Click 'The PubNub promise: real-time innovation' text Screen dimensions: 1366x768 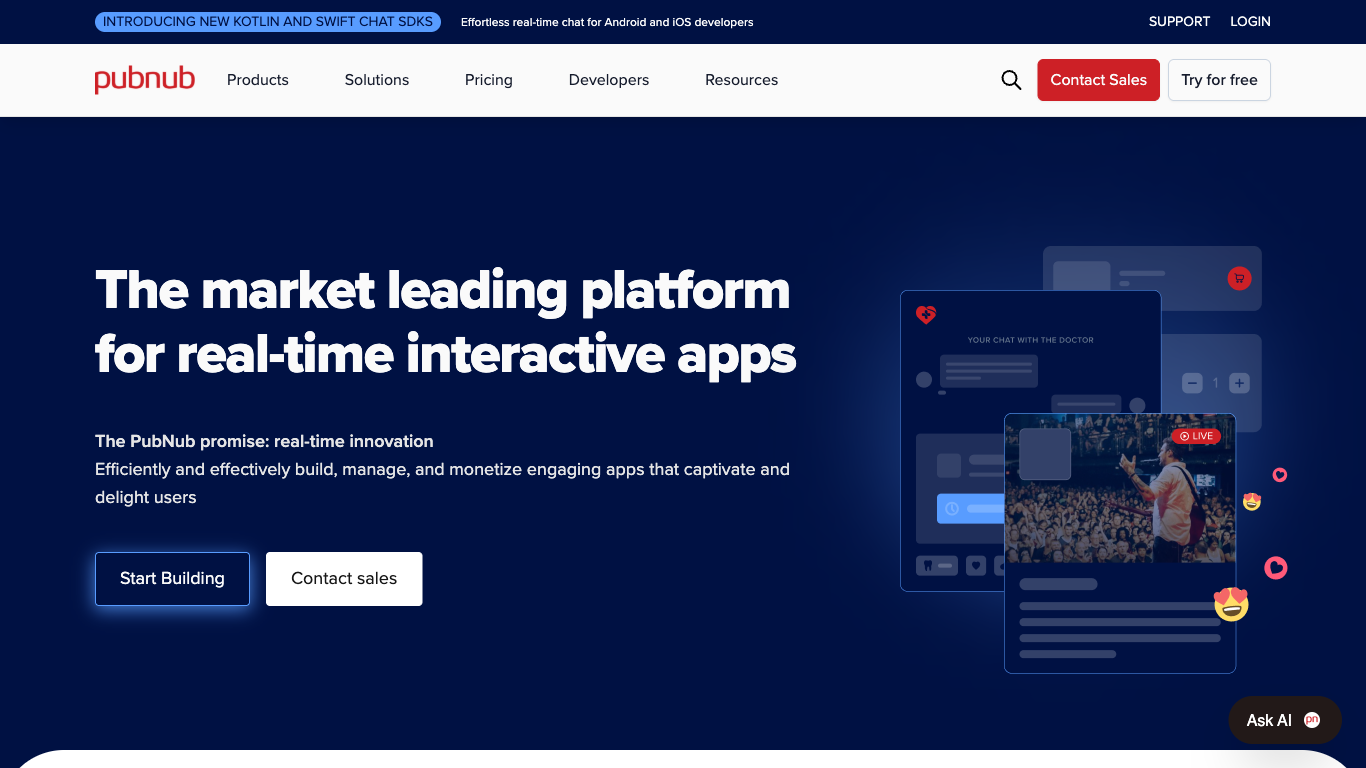tap(264, 441)
